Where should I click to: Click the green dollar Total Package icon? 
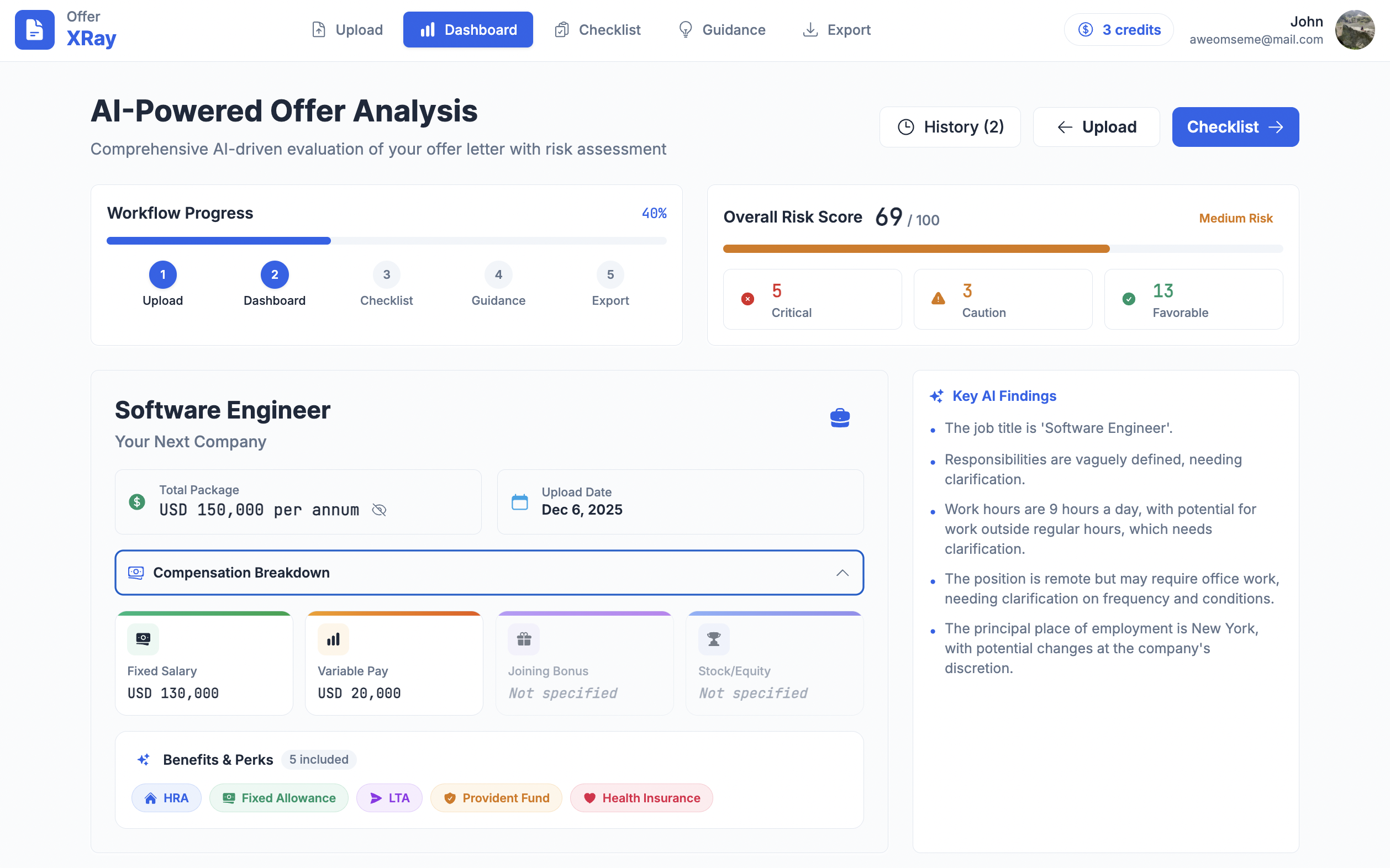[x=136, y=502]
